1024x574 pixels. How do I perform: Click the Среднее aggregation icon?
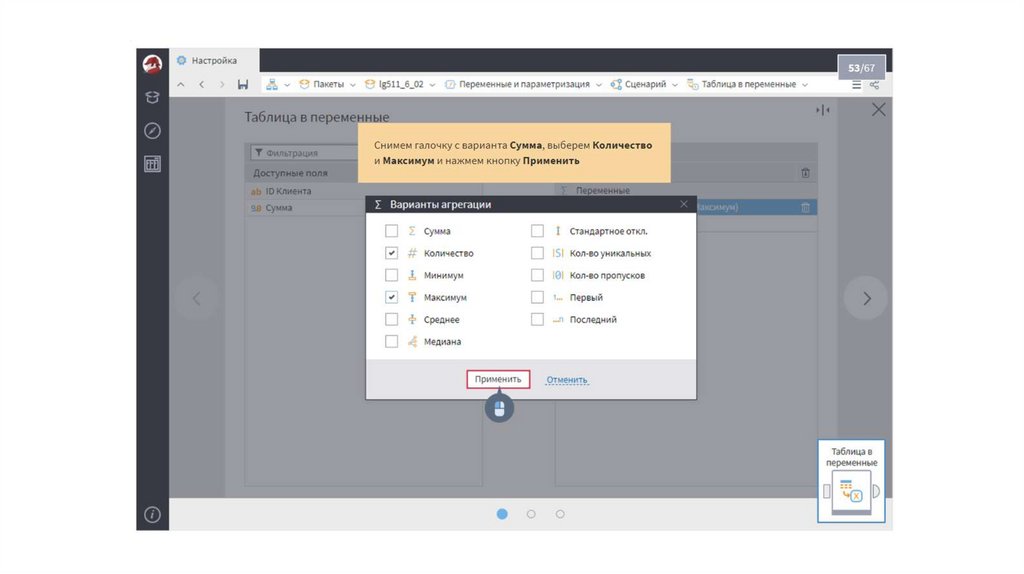pyautogui.click(x=412, y=319)
